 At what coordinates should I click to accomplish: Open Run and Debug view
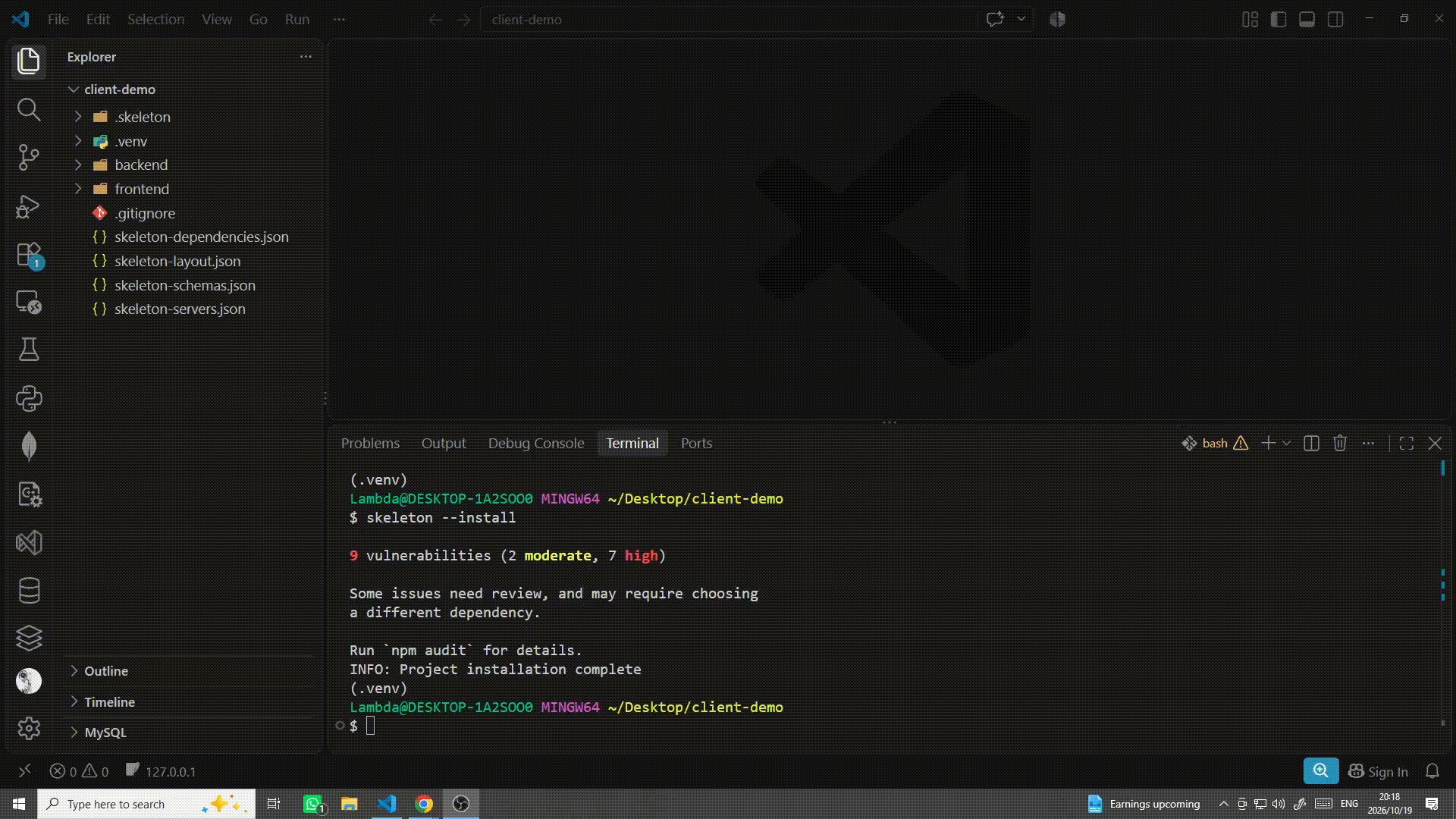29,206
